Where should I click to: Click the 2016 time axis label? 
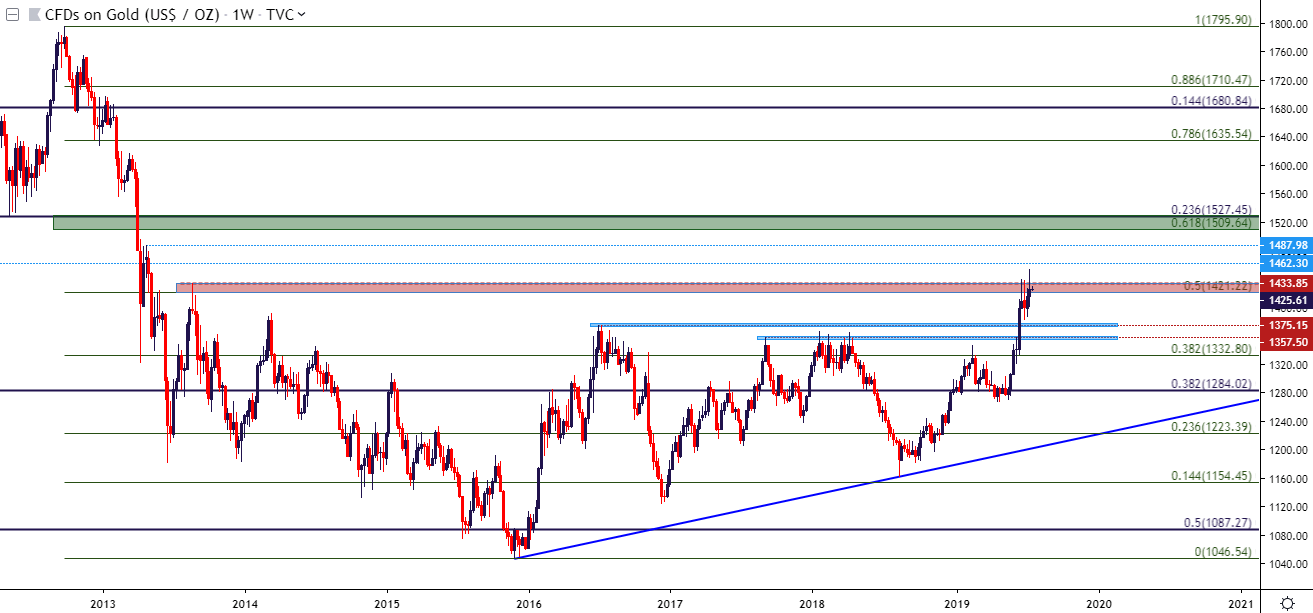point(530,602)
